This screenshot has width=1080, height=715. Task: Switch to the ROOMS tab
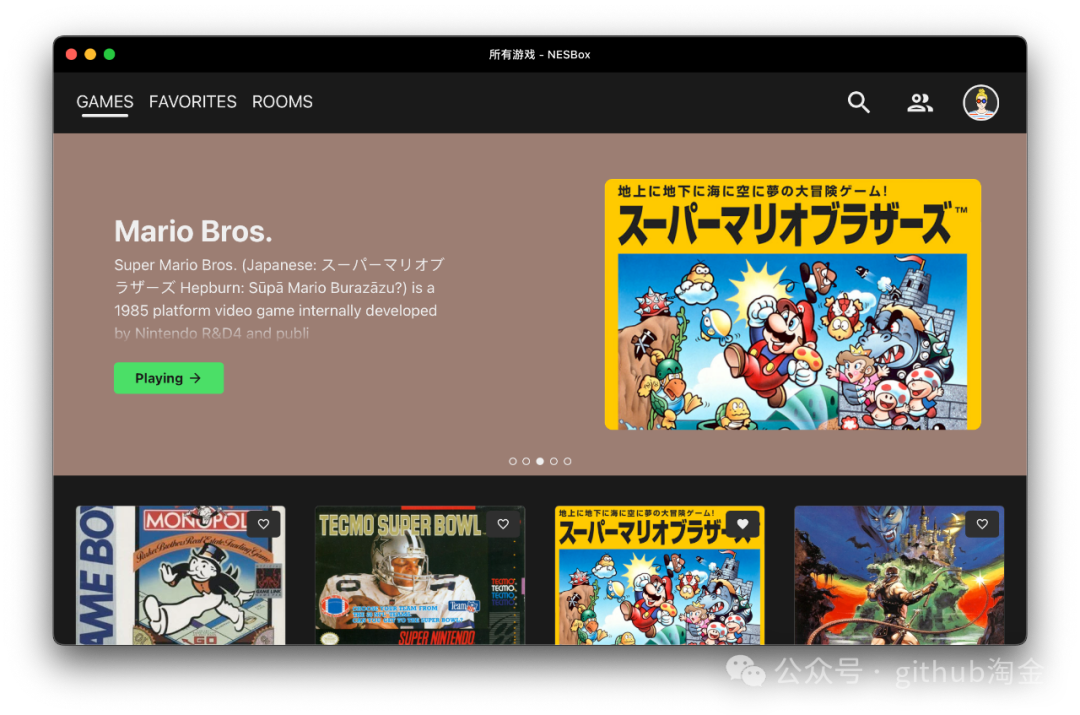(282, 102)
